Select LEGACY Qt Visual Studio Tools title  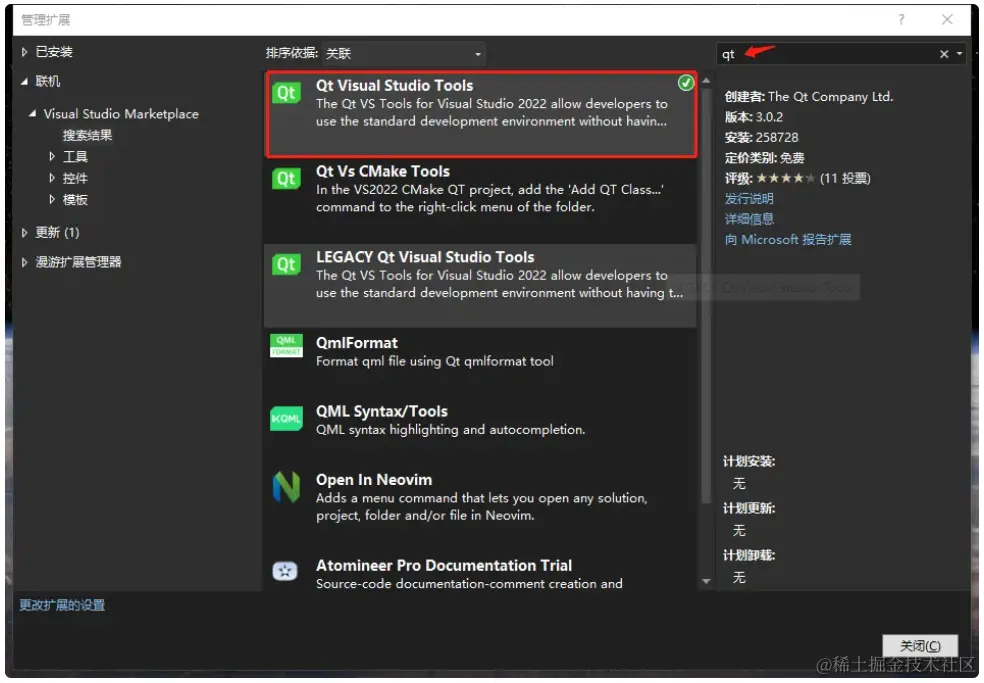[425, 257]
